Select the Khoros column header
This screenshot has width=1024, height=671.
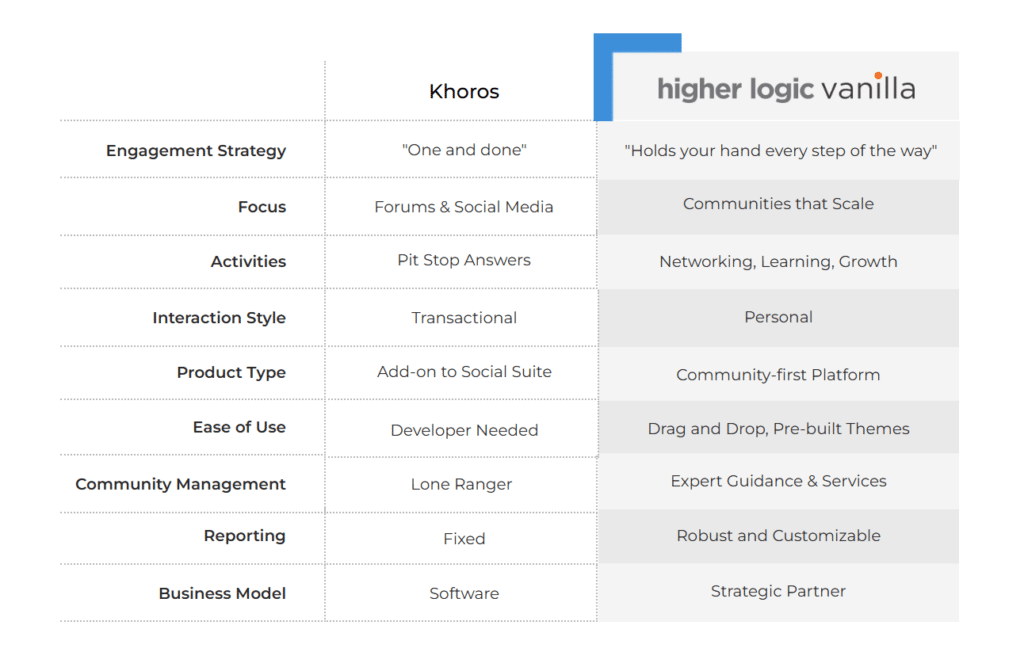point(464,92)
